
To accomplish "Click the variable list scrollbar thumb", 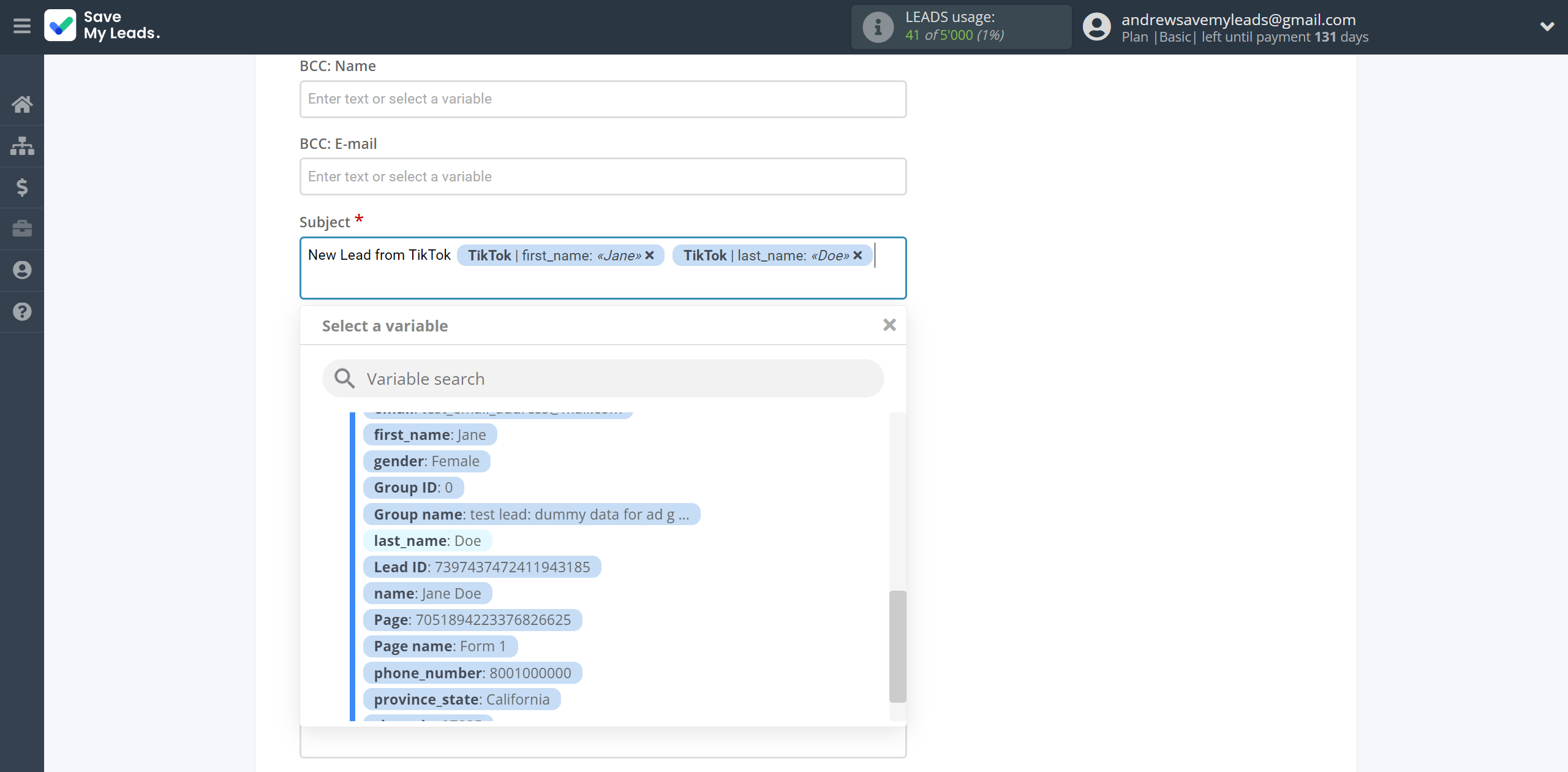I will [x=897, y=646].
